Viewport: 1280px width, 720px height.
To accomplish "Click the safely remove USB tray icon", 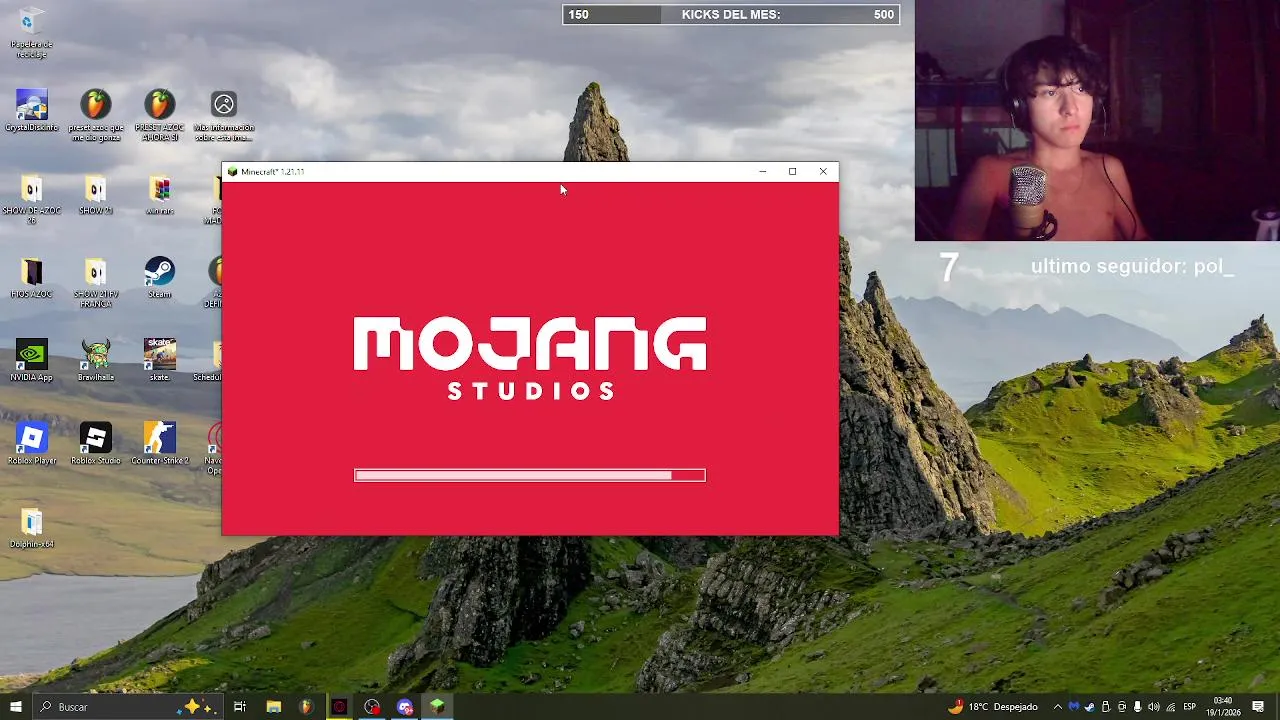I will 1105,707.
